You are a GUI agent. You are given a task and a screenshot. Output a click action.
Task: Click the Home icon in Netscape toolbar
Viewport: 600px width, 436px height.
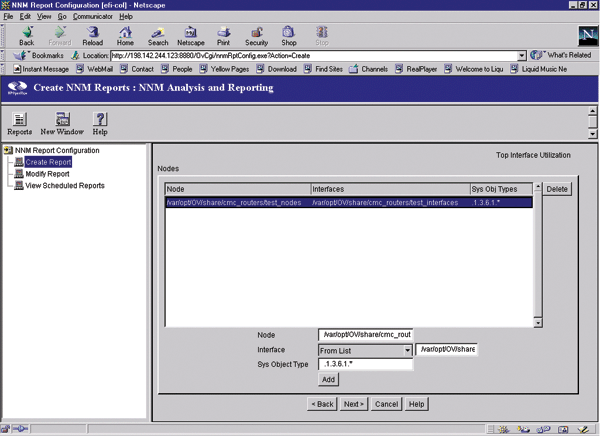pos(125,34)
